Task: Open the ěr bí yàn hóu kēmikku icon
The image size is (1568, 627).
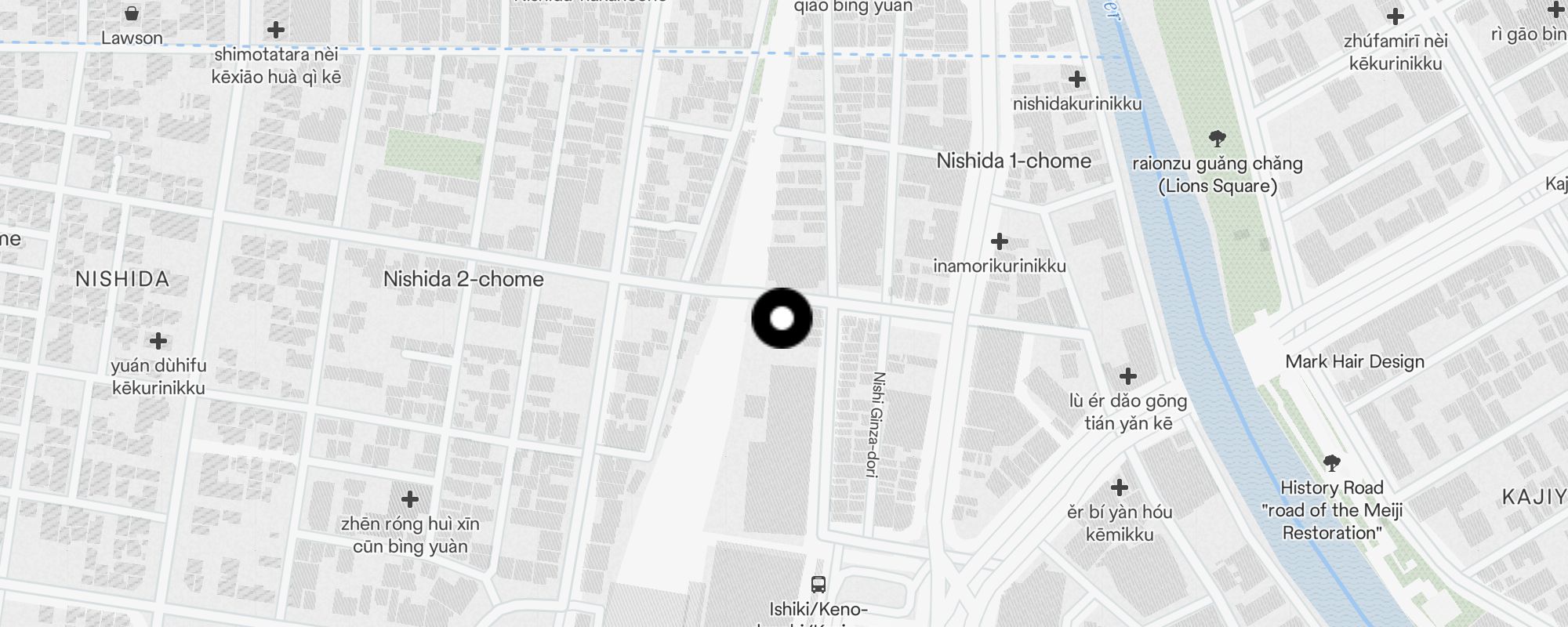Action: tap(1120, 487)
